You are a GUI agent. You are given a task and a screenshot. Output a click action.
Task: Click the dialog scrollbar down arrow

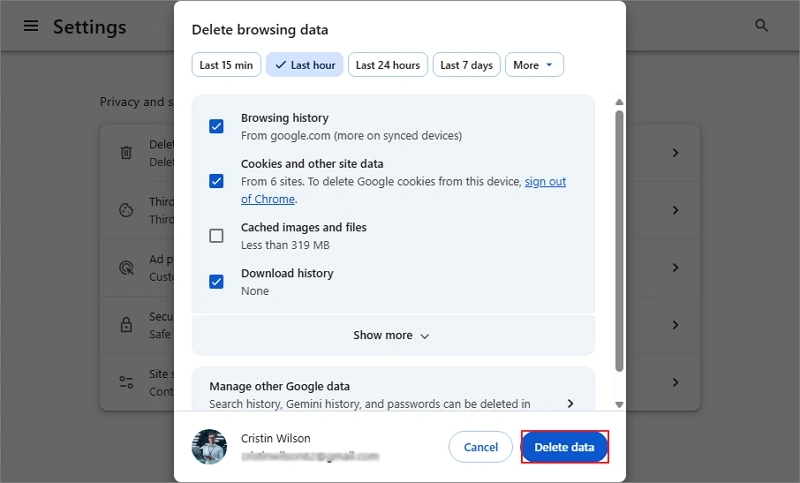(x=619, y=404)
